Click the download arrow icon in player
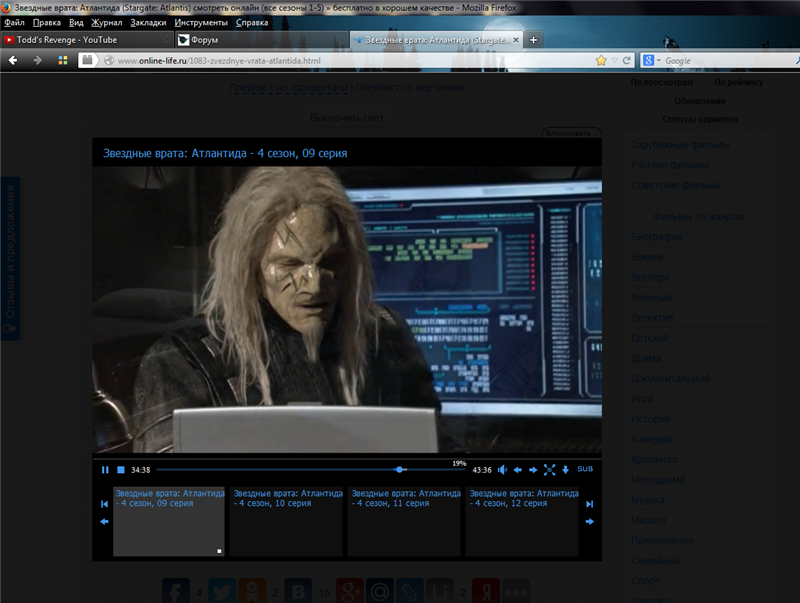 click(565, 470)
